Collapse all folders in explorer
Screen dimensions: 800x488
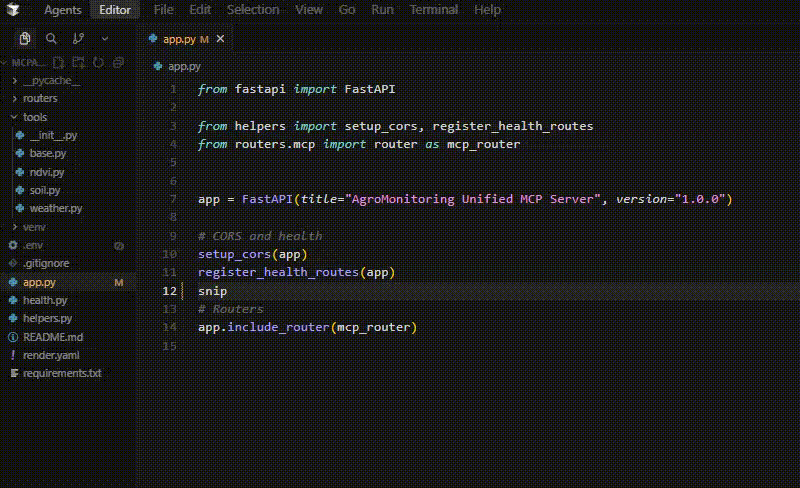coord(118,62)
